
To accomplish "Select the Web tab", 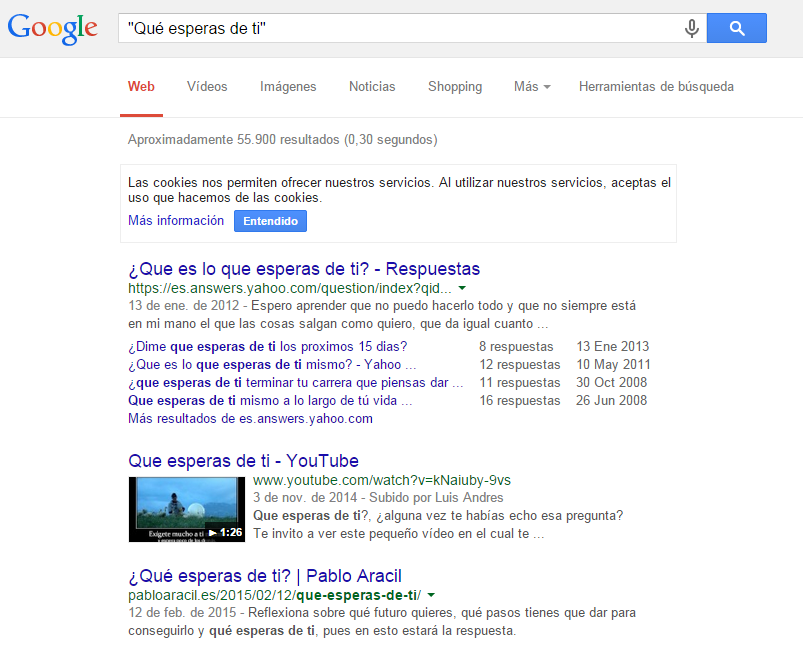I will [x=141, y=87].
